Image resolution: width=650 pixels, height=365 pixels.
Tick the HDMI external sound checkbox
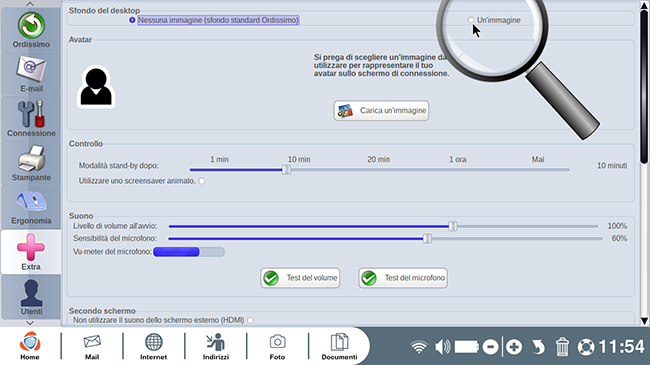pyautogui.click(x=250, y=320)
